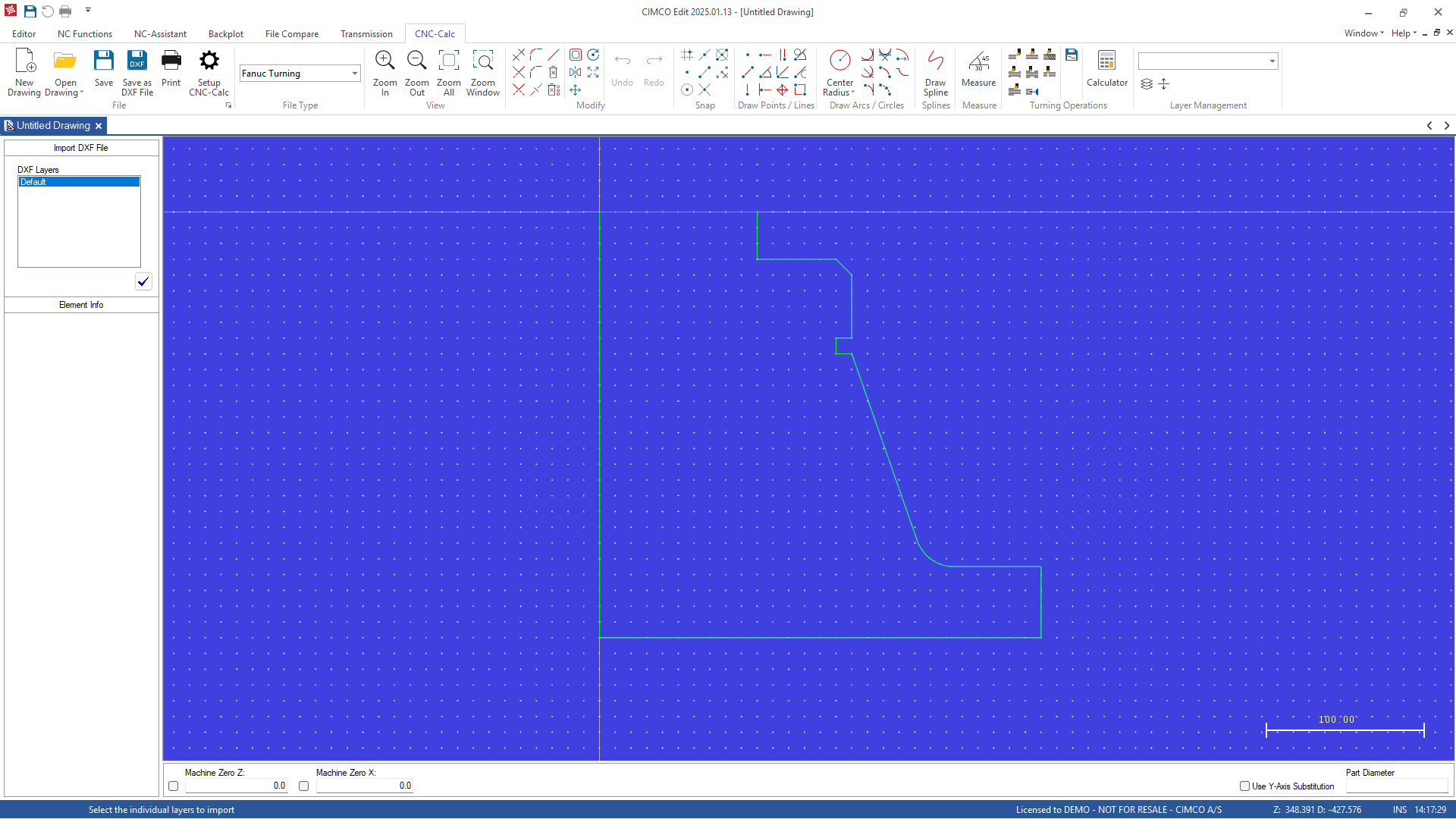Open the Transmission tab

click(x=366, y=34)
